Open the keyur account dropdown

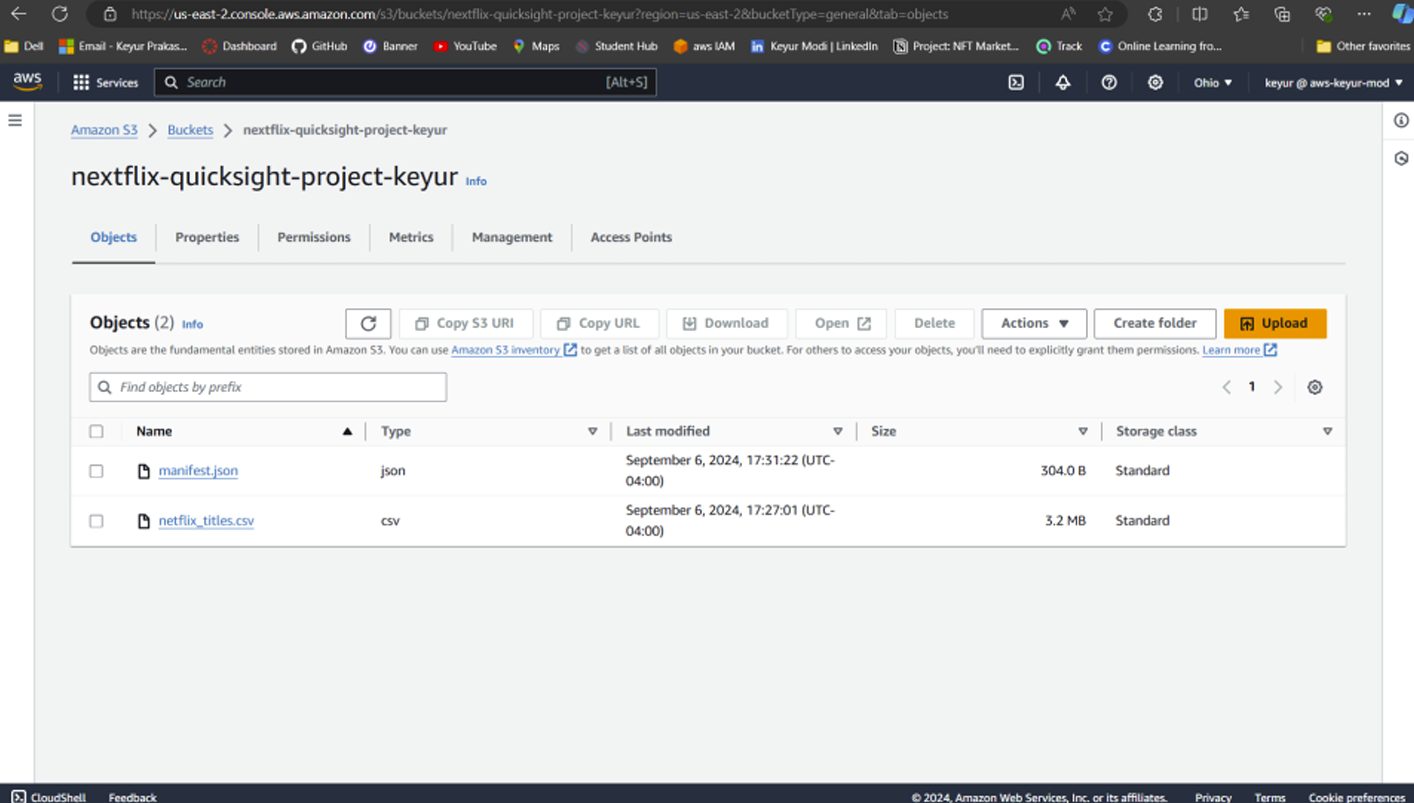[1333, 83]
